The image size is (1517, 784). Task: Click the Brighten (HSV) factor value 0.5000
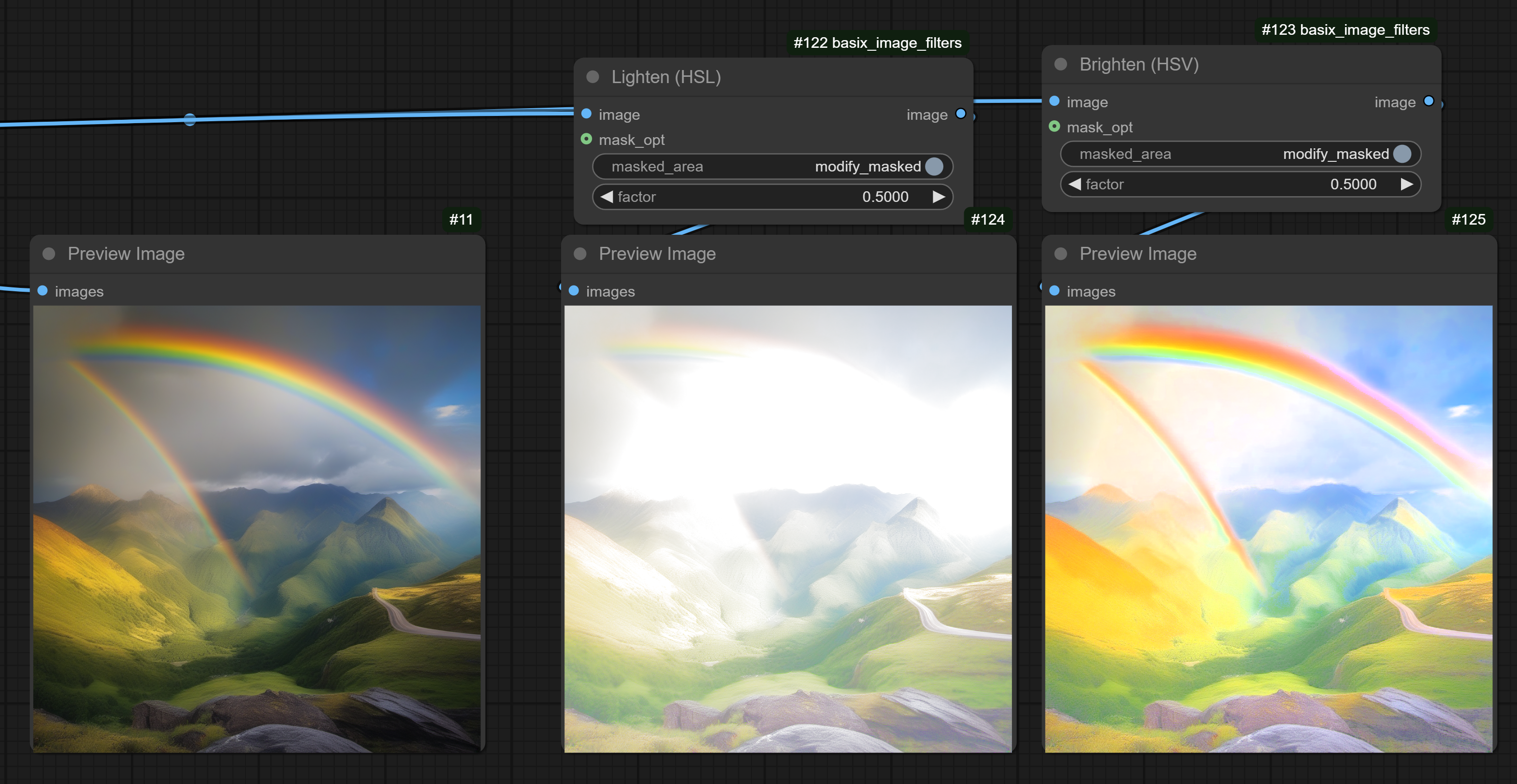tap(1353, 184)
